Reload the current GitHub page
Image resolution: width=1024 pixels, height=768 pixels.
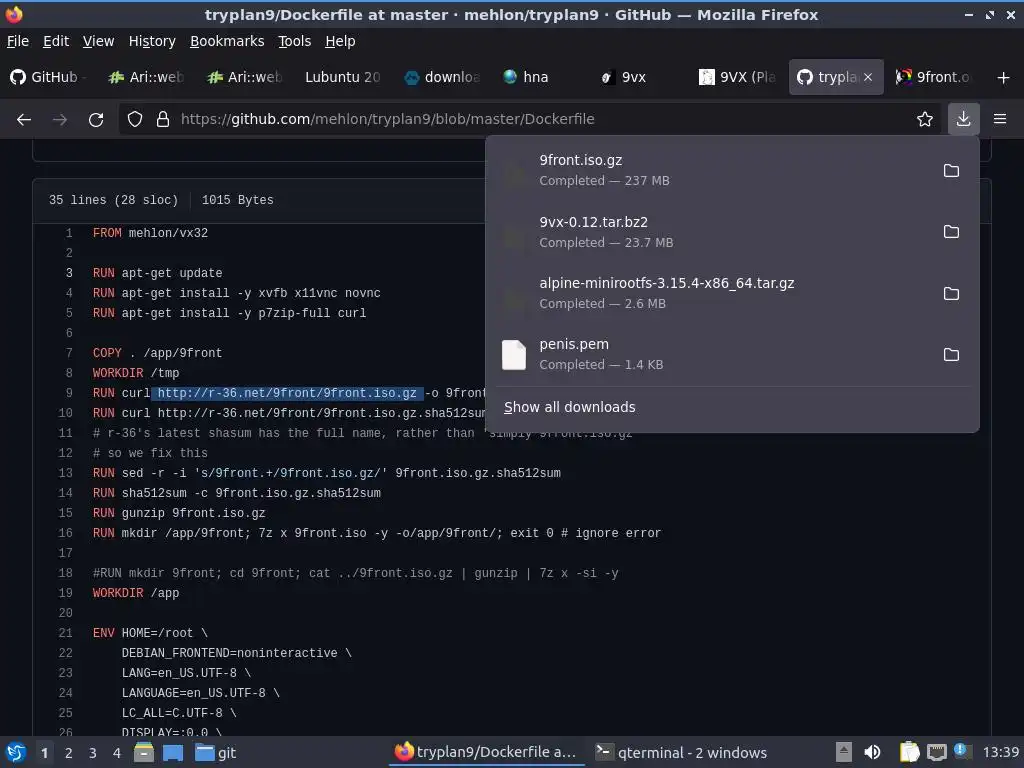point(96,119)
